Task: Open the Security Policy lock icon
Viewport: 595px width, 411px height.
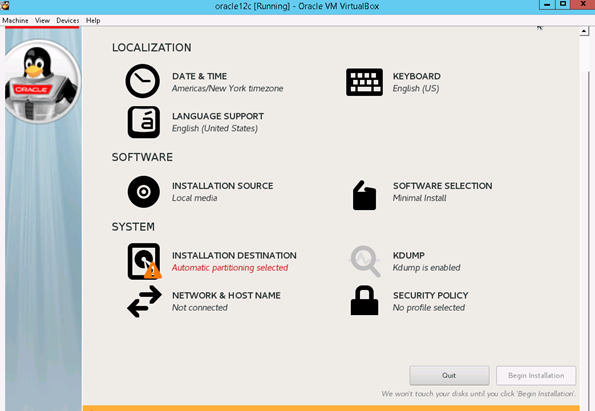Action: [364, 301]
